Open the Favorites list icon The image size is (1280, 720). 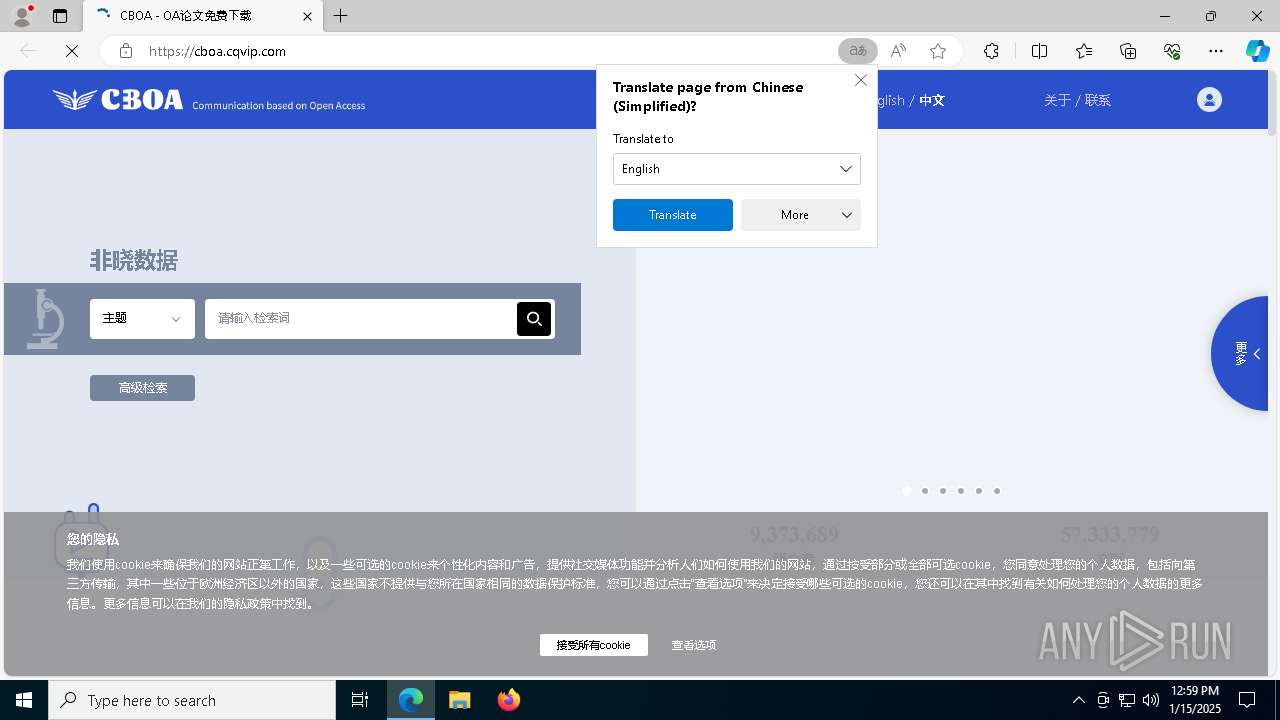pyautogui.click(x=1084, y=51)
